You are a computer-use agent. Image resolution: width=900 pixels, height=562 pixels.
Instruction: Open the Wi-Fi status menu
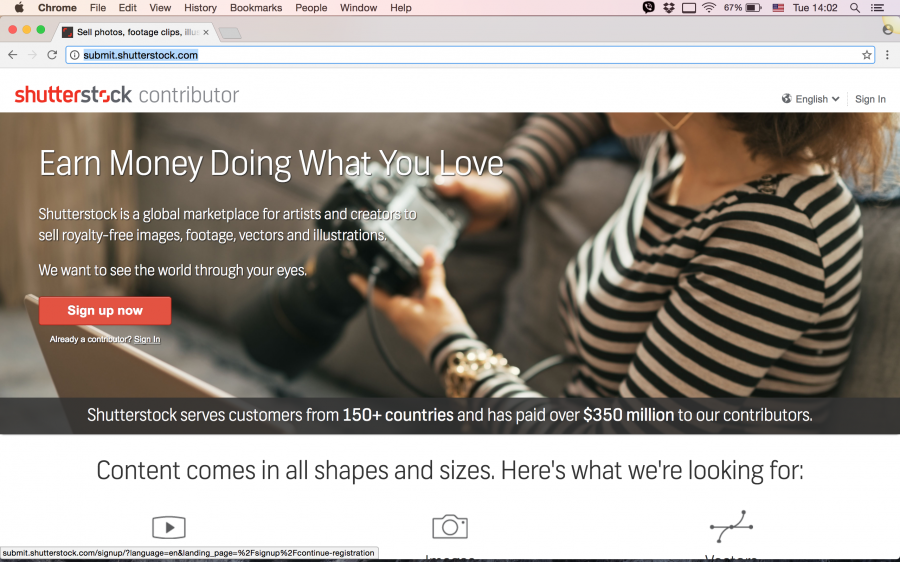[709, 7]
